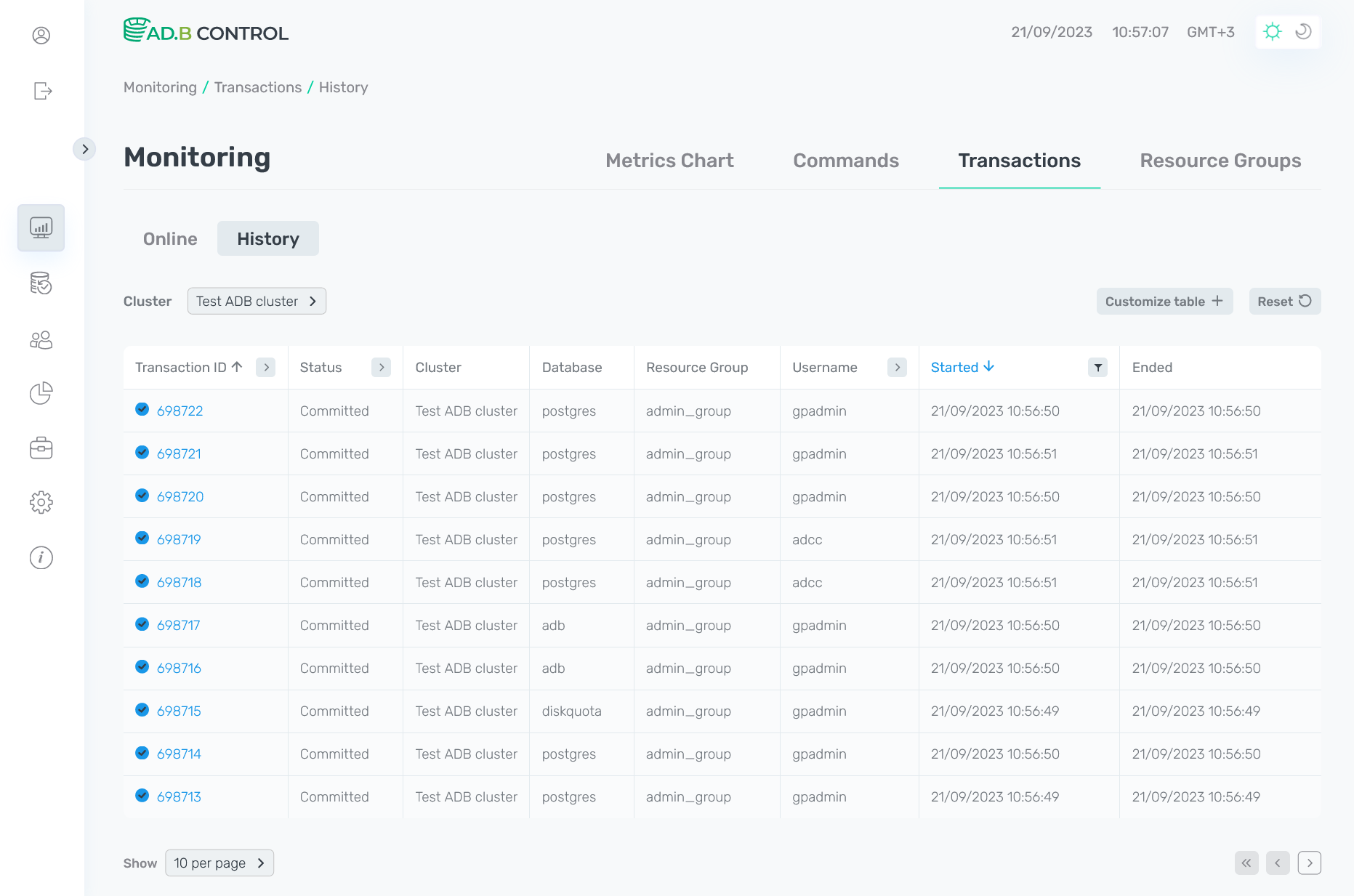Open transaction 698717 details link
This screenshot has height=896, width=1354.
(x=179, y=625)
